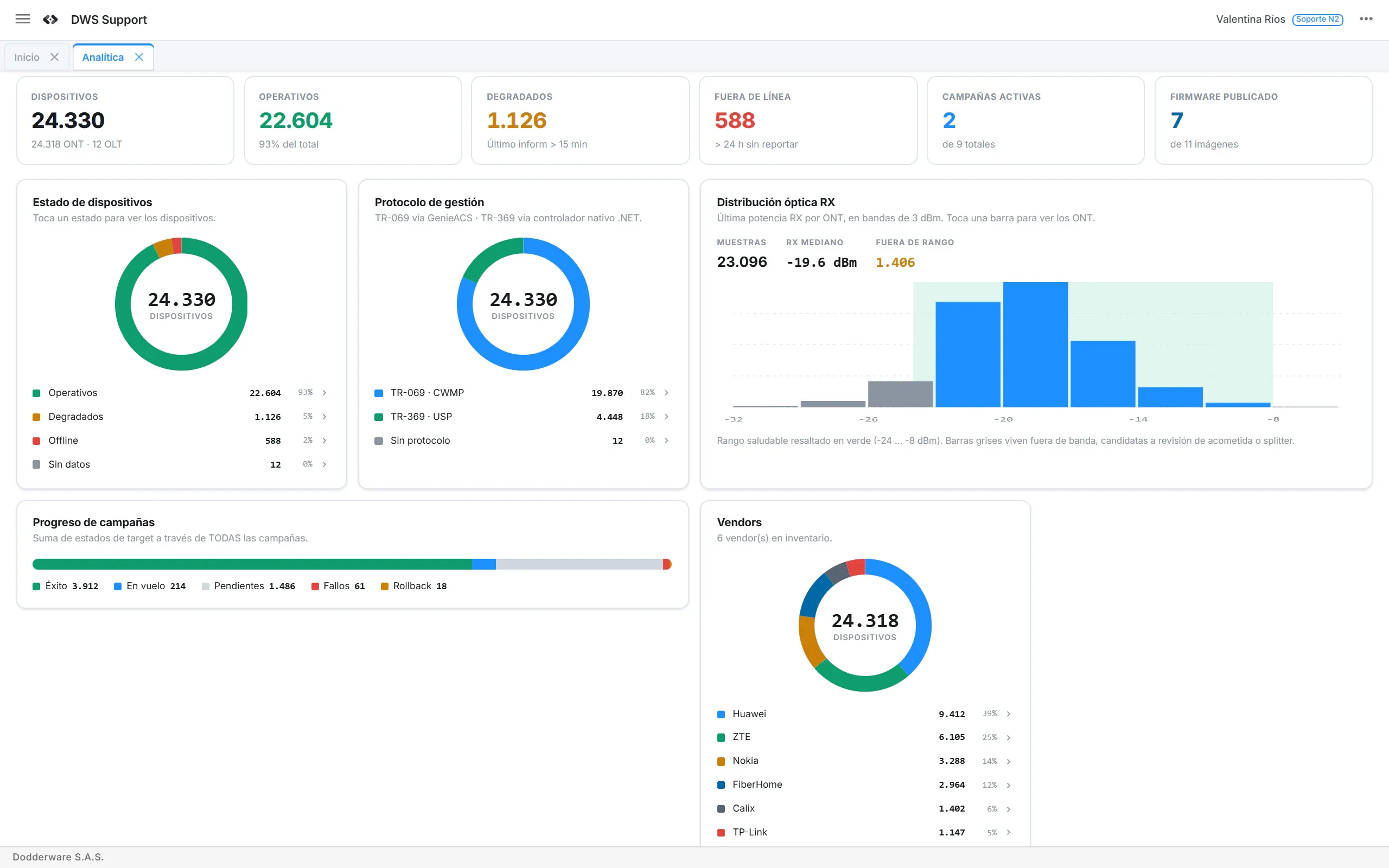Expand the Operativos row chevron
1389x868 pixels.
click(324, 393)
